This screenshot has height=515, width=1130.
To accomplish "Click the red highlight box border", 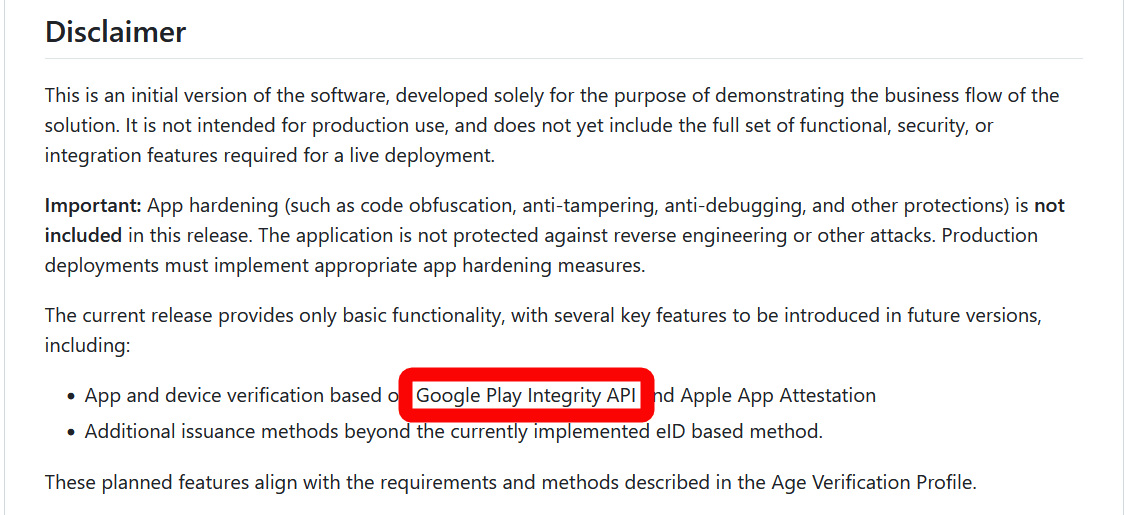I will [x=527, y=373].
